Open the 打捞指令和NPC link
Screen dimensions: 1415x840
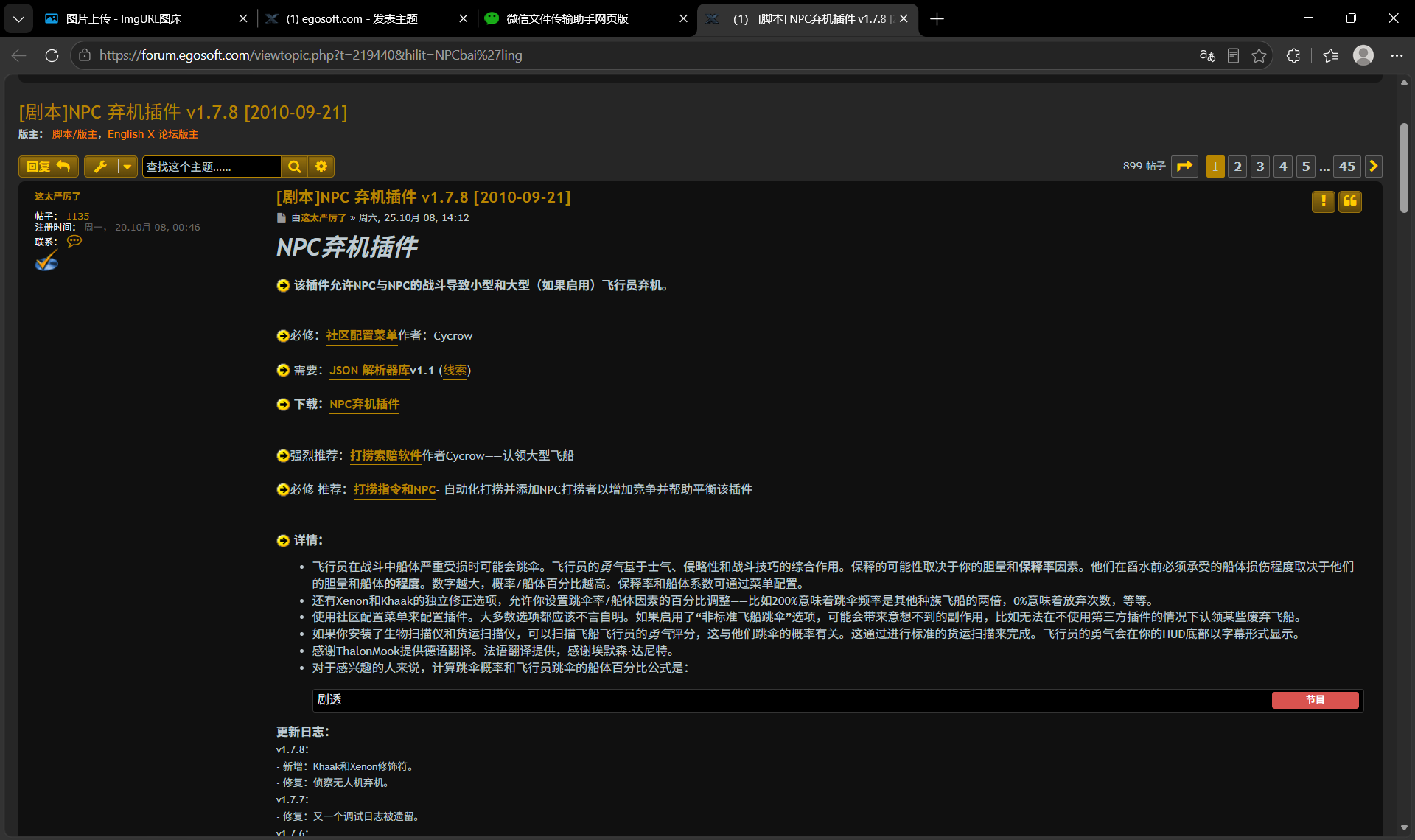(x=395, y=489)
